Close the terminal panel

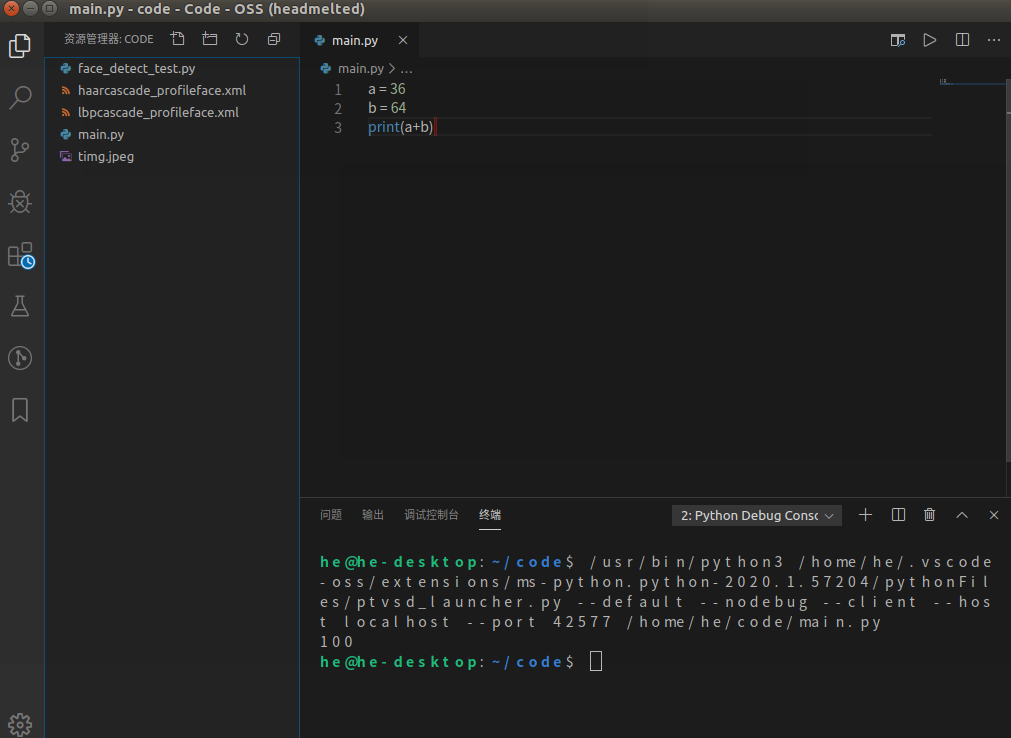[994, 515]
